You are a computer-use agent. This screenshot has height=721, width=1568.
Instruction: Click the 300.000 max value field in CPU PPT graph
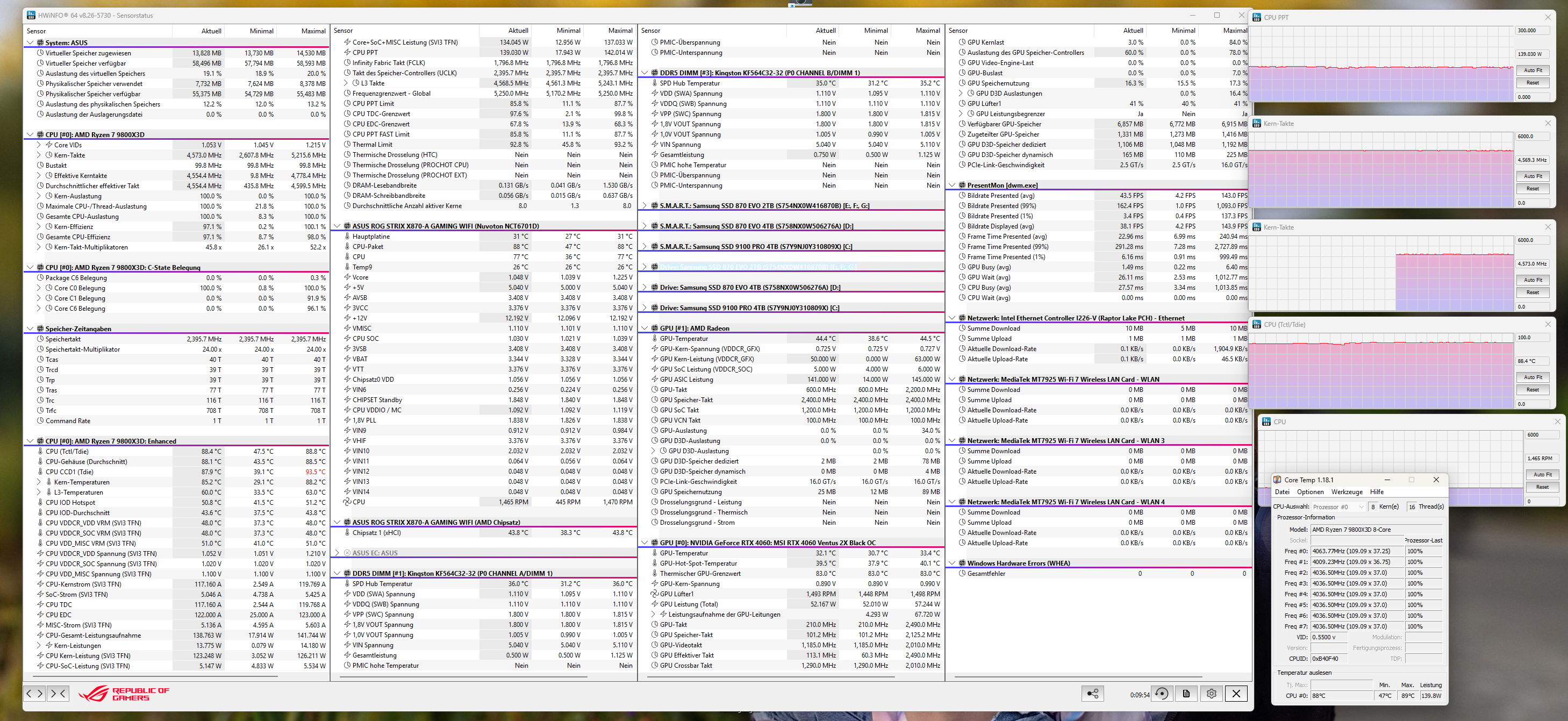pos(1531,31)
